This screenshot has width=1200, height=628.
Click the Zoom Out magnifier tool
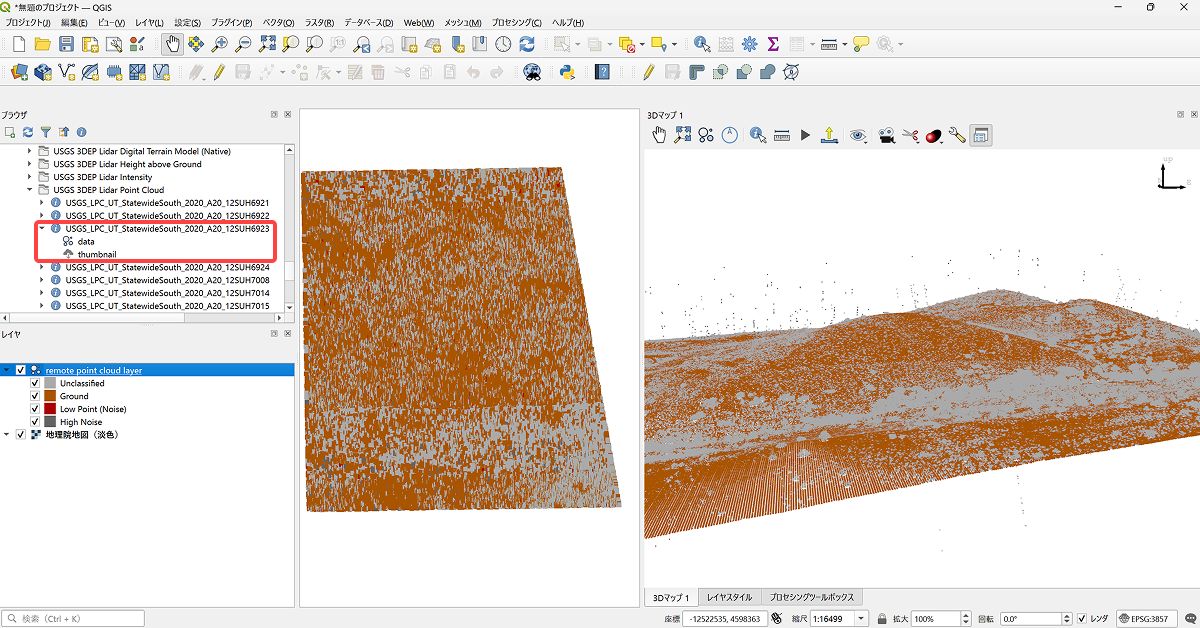tap(243, 44)
